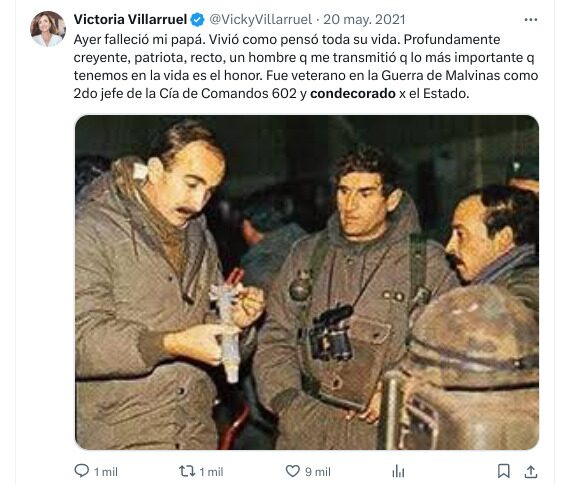This screenshot has width=572, height=485.
Task: Open the 20 may. 2021 timestamp
Action: [x=364, y=19]
